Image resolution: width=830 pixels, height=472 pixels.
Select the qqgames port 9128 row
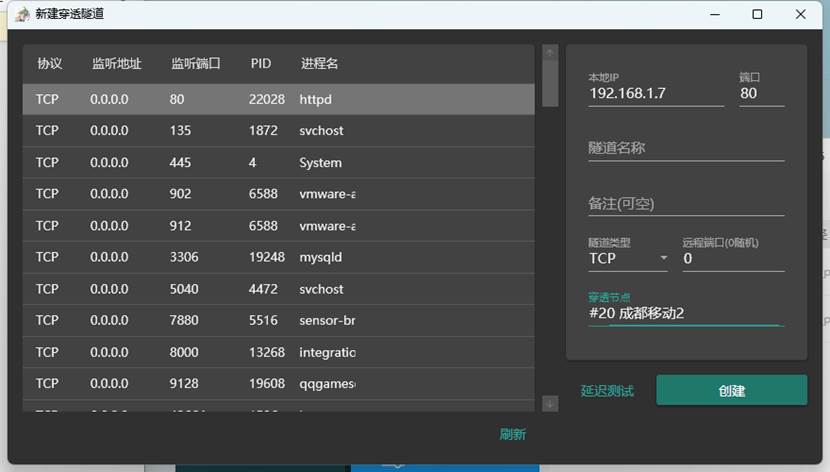click(x=278, y=384)
